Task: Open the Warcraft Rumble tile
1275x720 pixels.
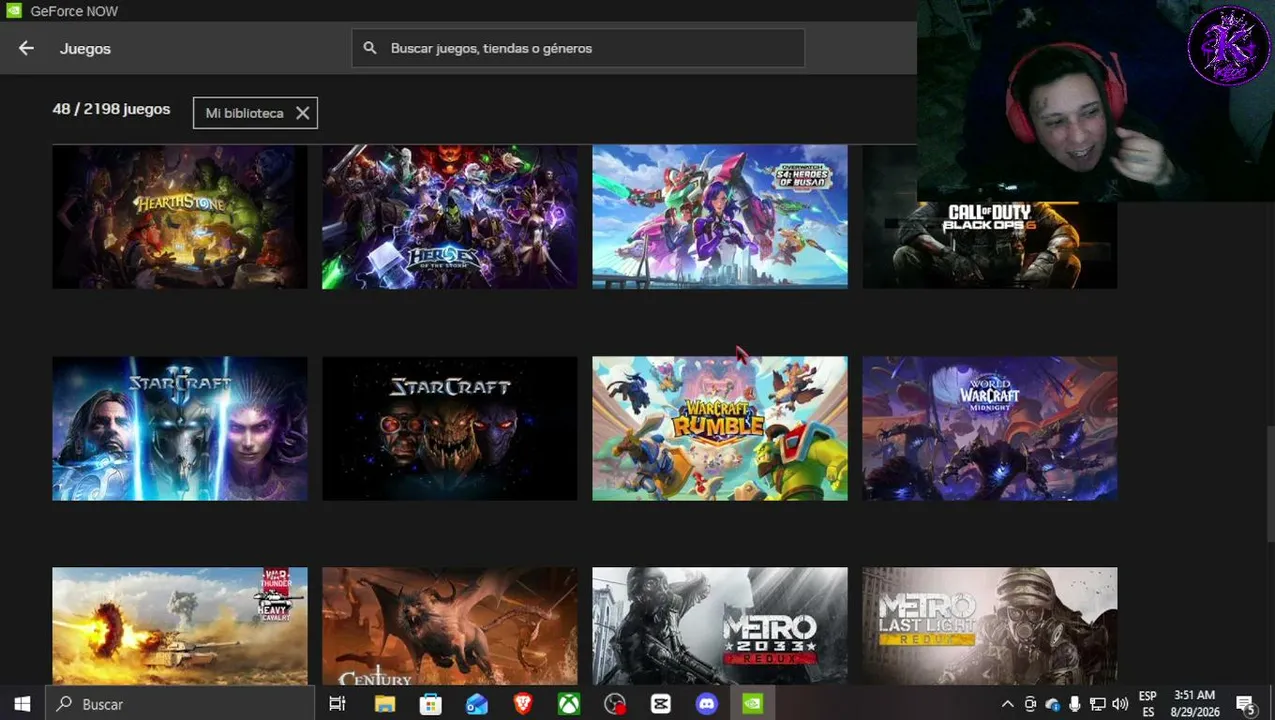Action: pos(720,428)
